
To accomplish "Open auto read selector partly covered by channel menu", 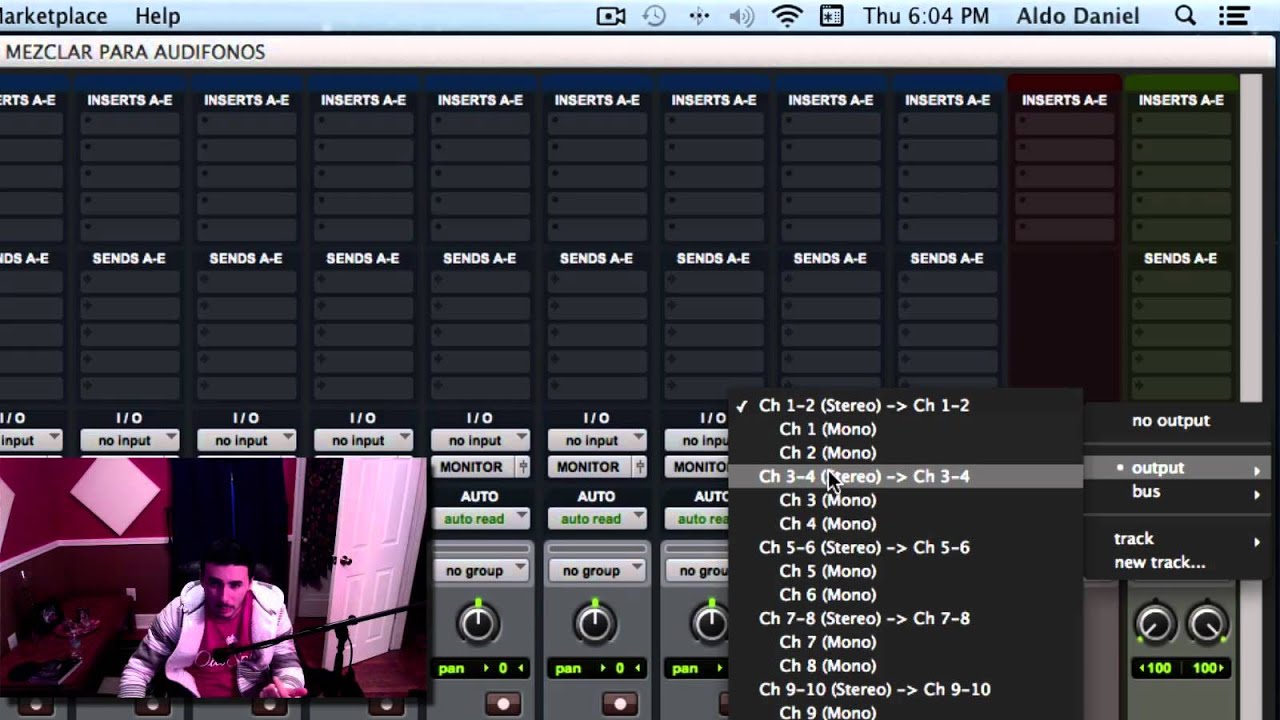I will point(697,519).
